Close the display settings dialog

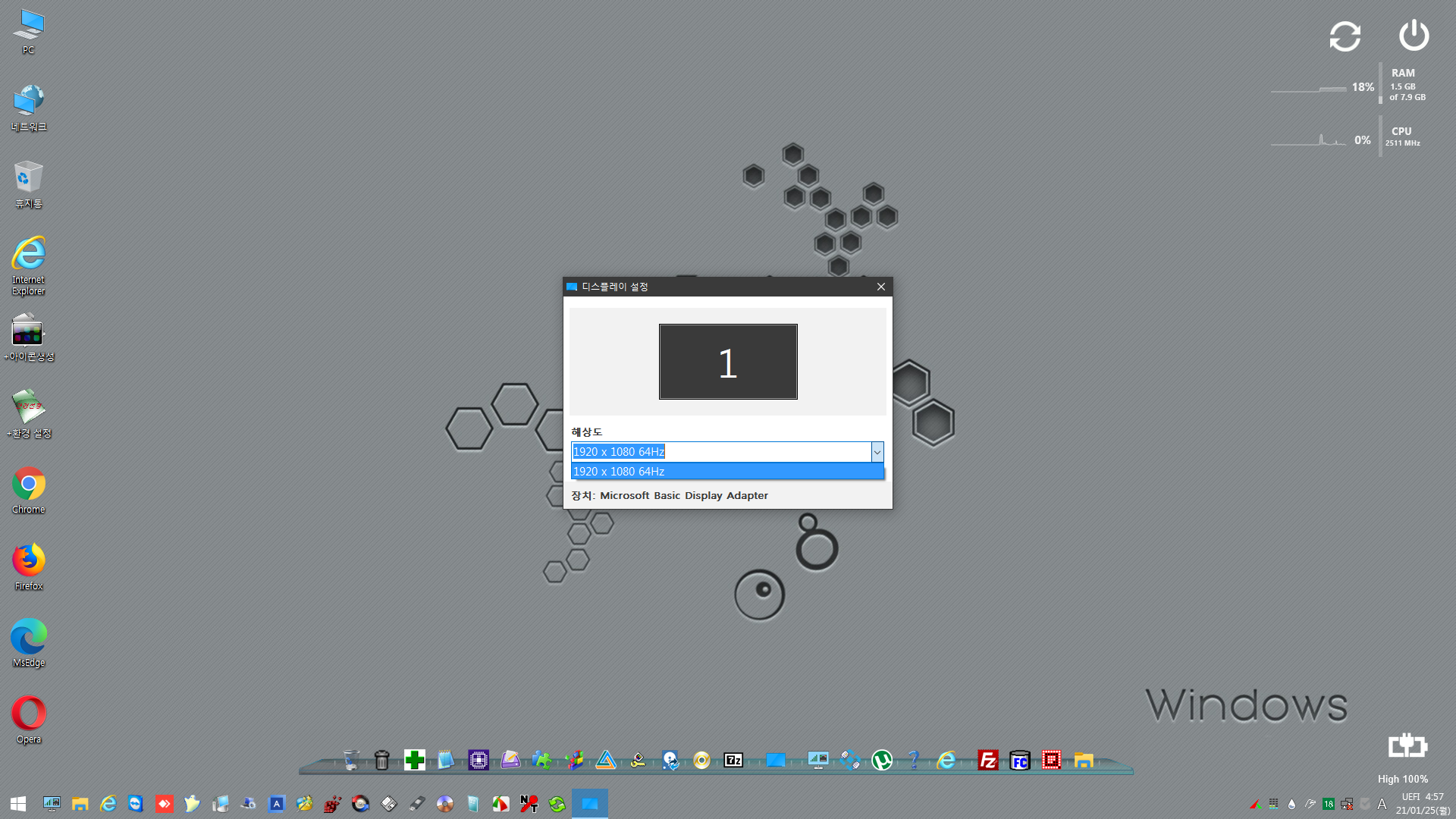(881, 287)
